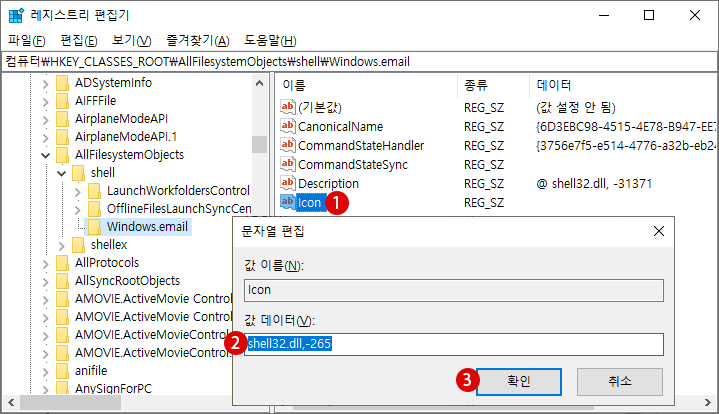
Task: Click the Windows.email folder icon
Action: point(94,226)
